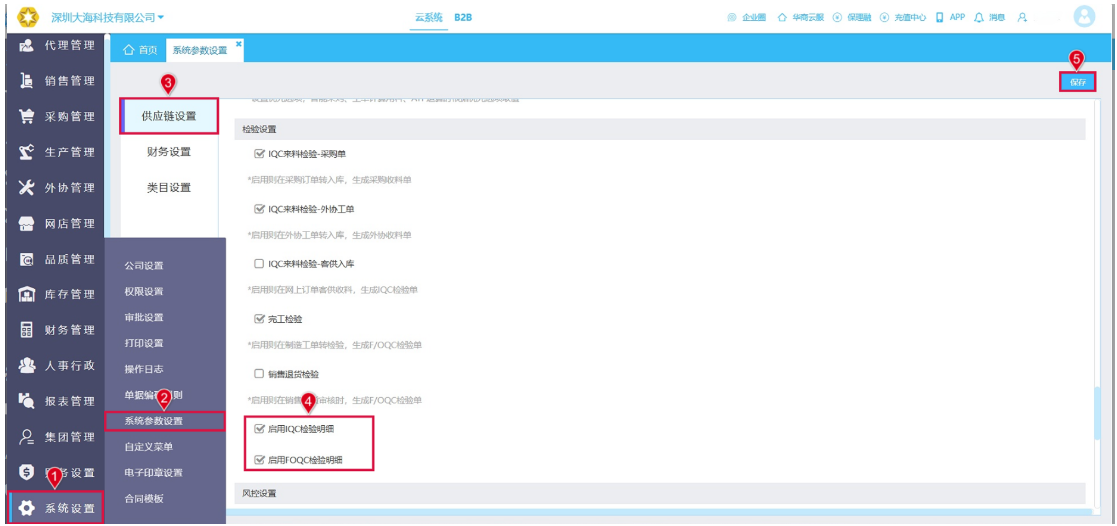This screenshot has height=526, width=1117.
Task: Click the phone icon for APP
Action: pyautogui.click(x=940, y=17)
